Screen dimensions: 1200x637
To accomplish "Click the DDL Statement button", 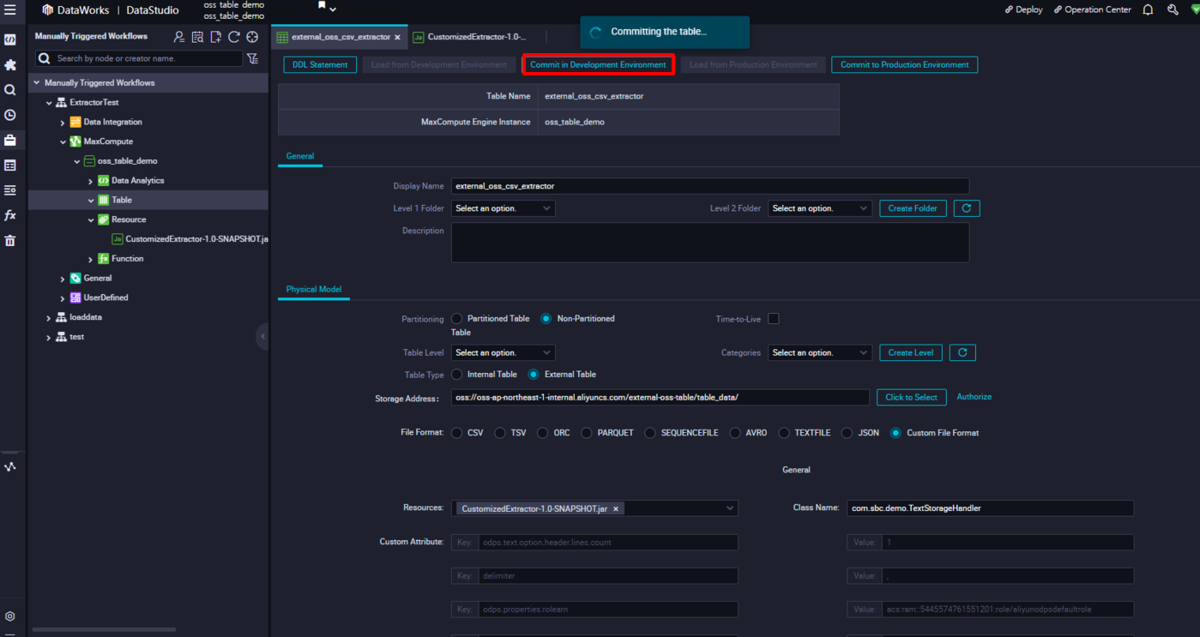I will 320,64.
